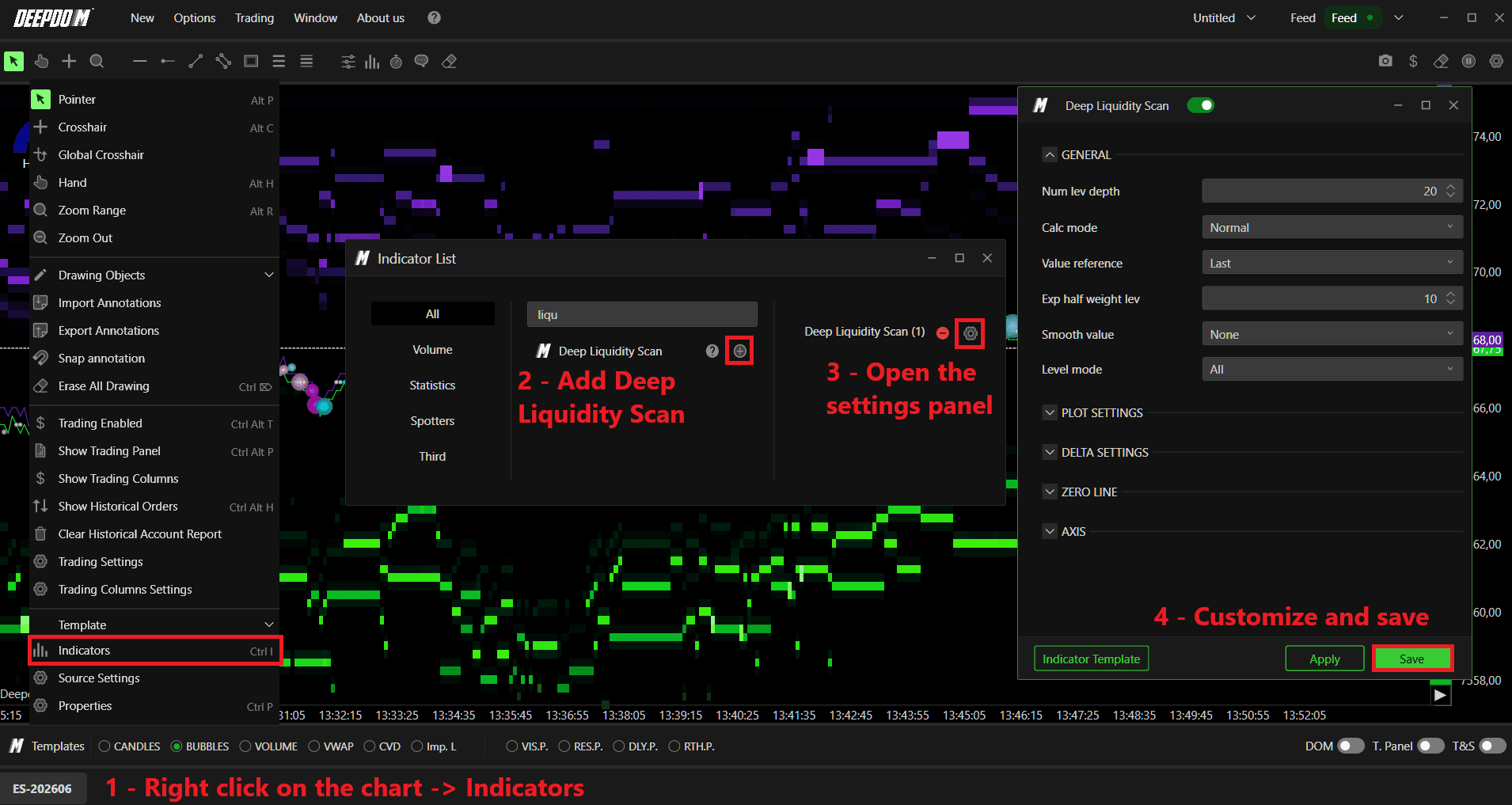This screenshot has width=1512, height=805.
Task: Select the hand pan tool in the toolbar
Action: tap(41, 61)
